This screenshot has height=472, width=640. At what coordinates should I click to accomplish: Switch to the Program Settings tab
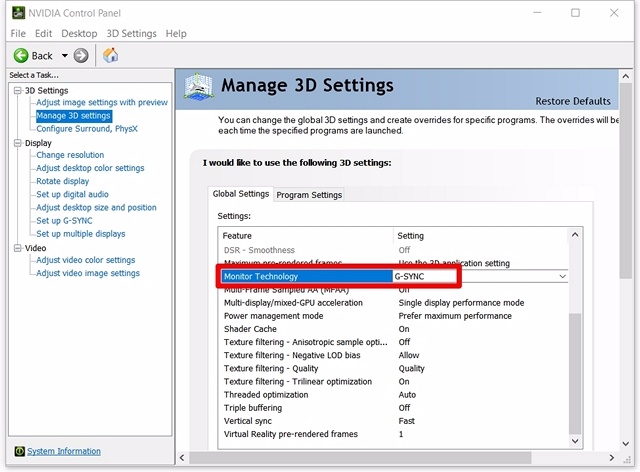click(x=309, y=195)
